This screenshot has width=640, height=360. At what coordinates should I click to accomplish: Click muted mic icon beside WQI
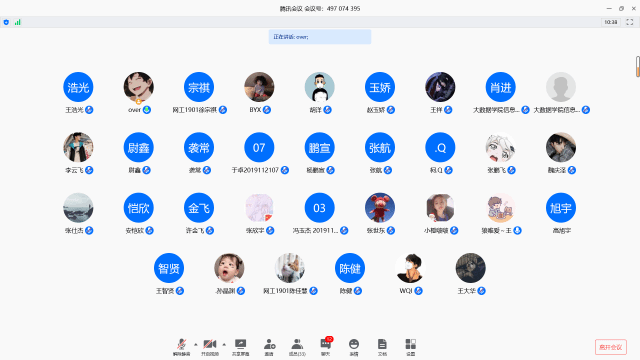(x=418, y=291)
